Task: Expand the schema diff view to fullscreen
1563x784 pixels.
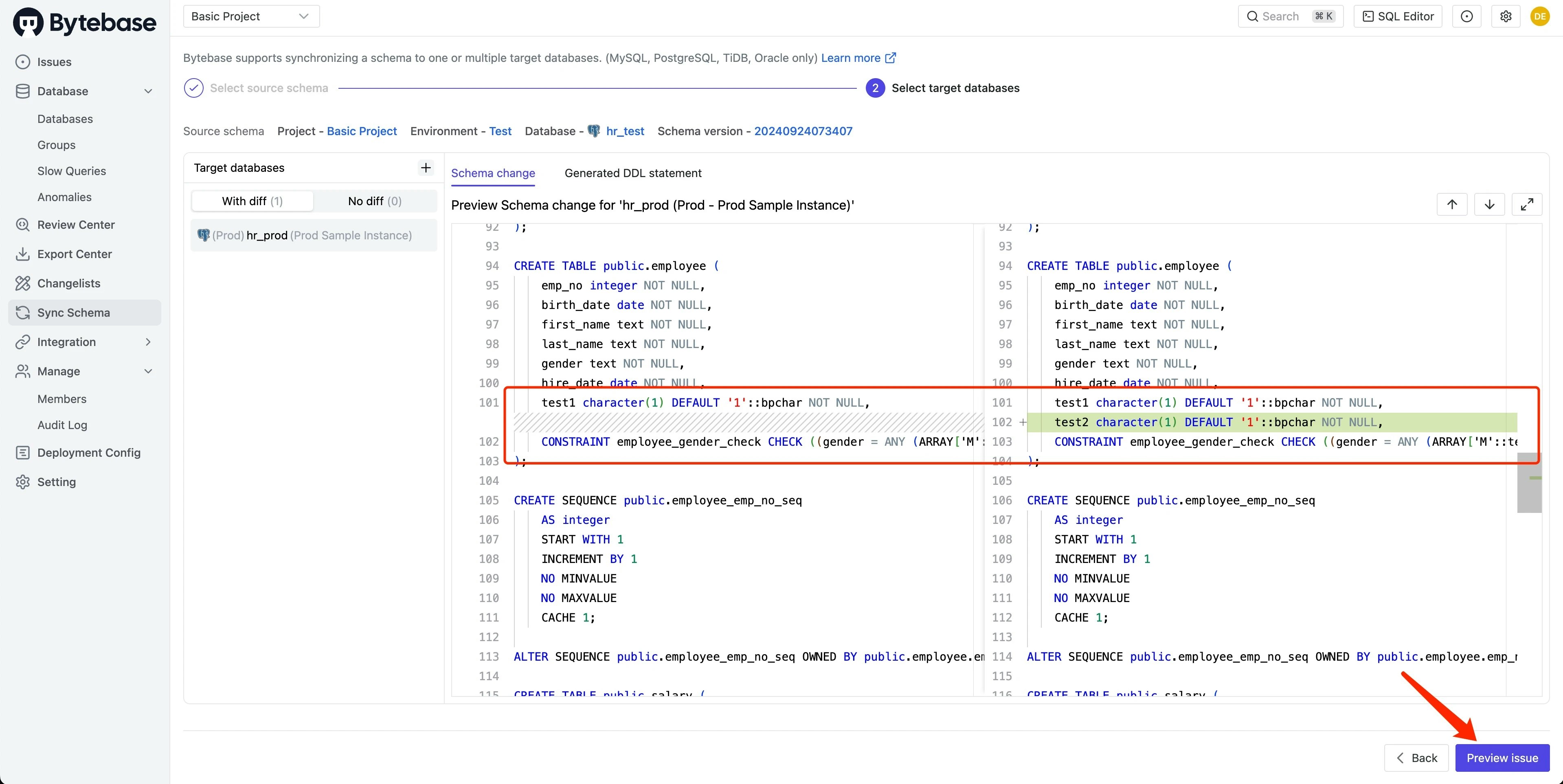Action: 1527,204
